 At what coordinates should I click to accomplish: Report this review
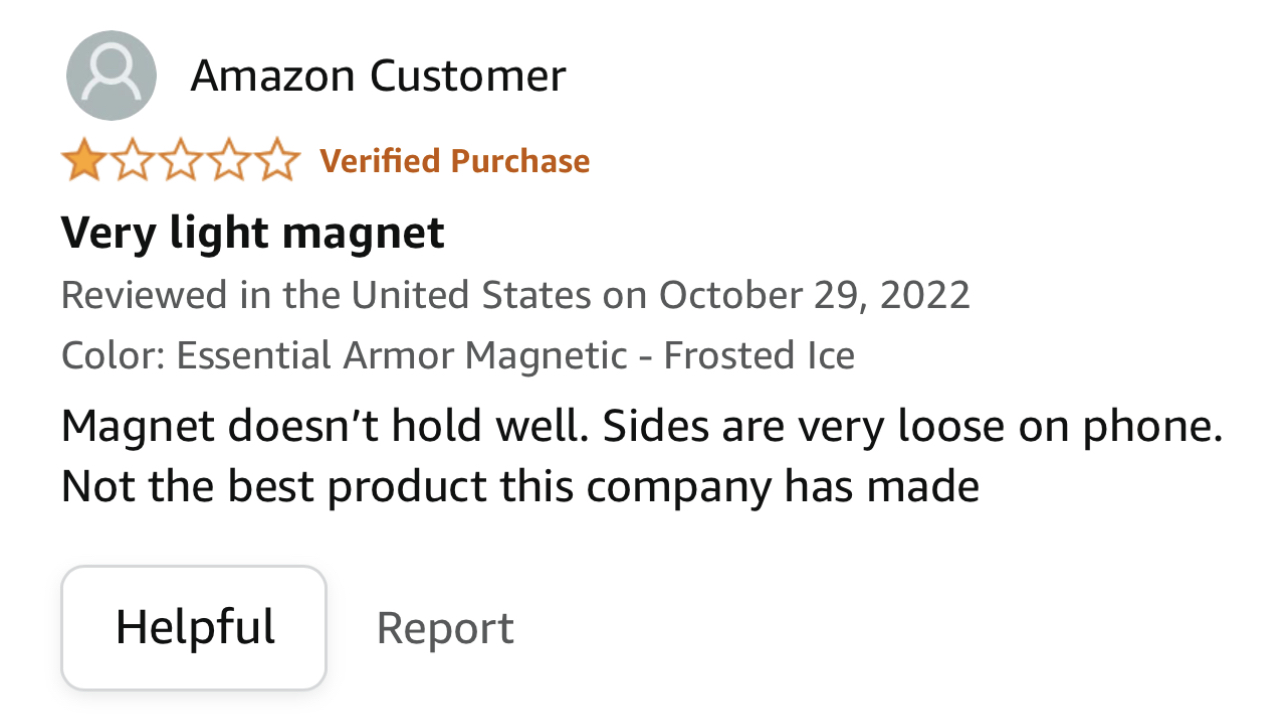click(445, 628)
